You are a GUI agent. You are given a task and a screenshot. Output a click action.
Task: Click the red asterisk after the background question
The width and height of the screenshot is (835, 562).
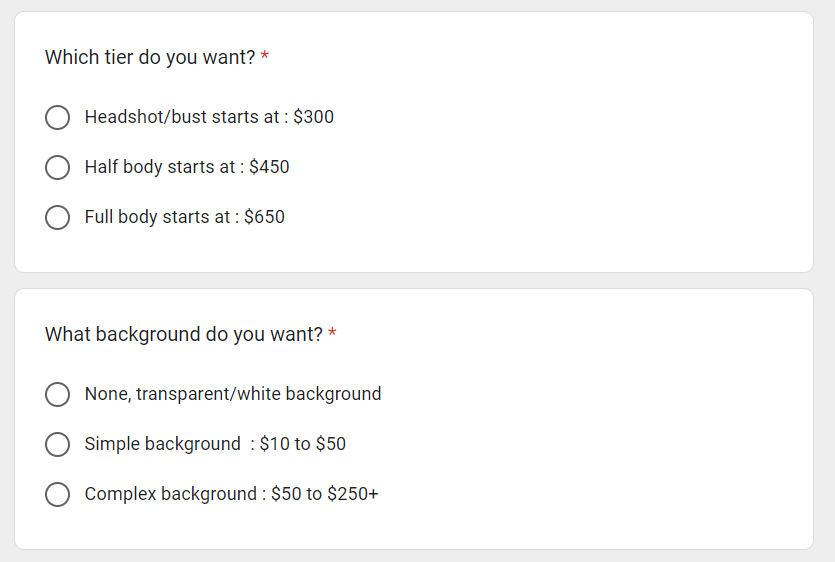click(332, 332)
